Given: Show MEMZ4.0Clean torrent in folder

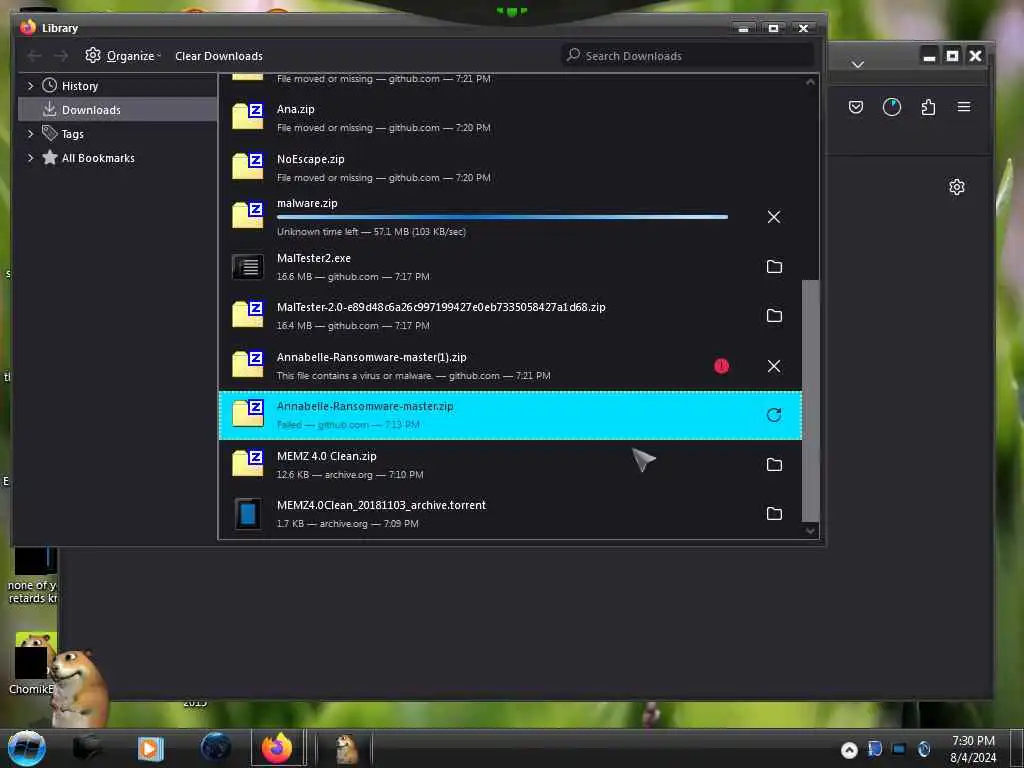Looking at the screenshot, I should click(x=774, y=513).
